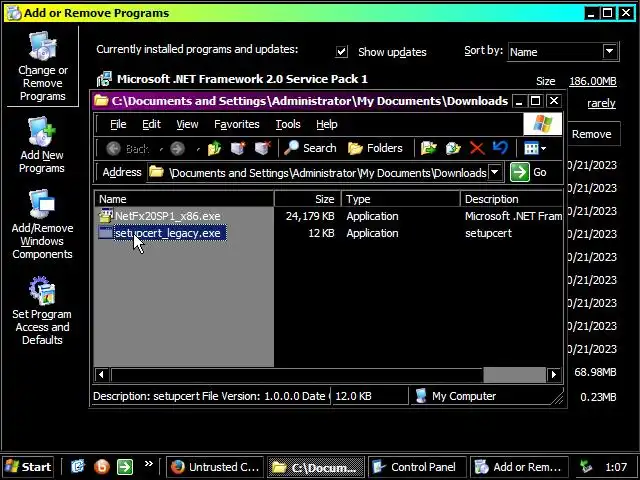This screenshot has width=640, height=480.
Task: Select Microsoft .NET Framework 2.0 Service Pack 1 entry
Action: click(x=242, y=79)
